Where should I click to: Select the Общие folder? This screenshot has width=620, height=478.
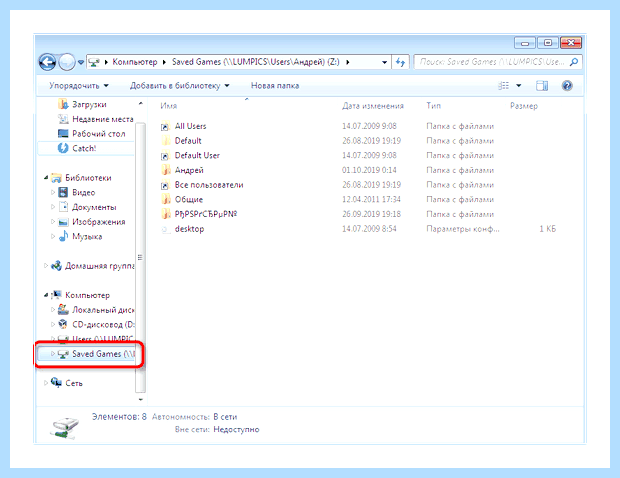[189, 200]
